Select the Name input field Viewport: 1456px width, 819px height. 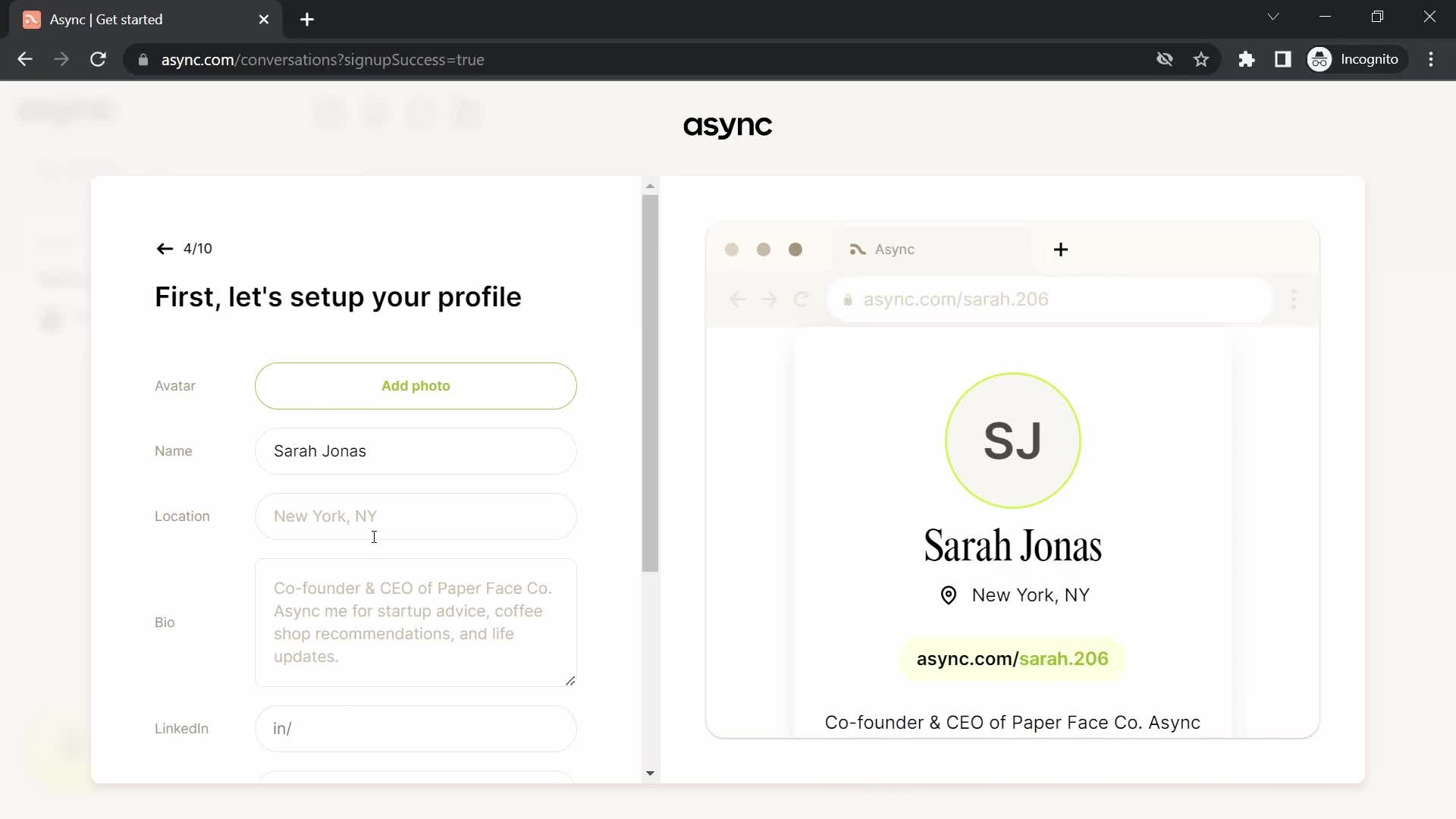click(x=416, y=451)
